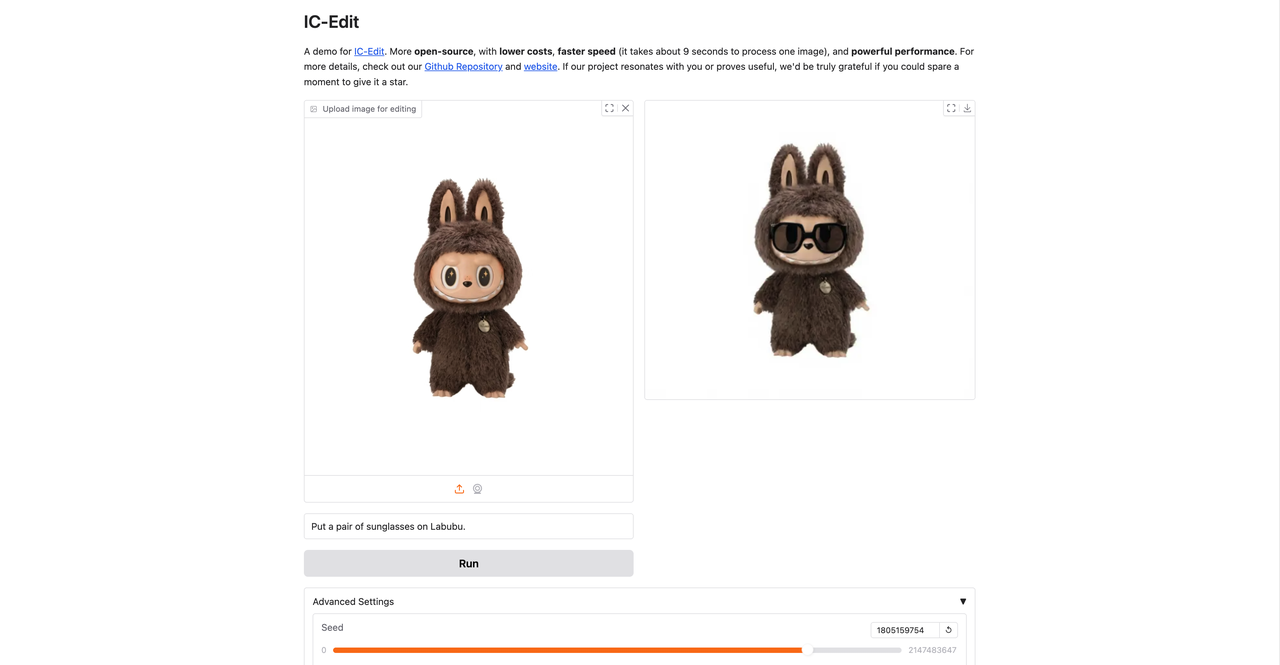Click the Seed number input box

click(905, 630)
